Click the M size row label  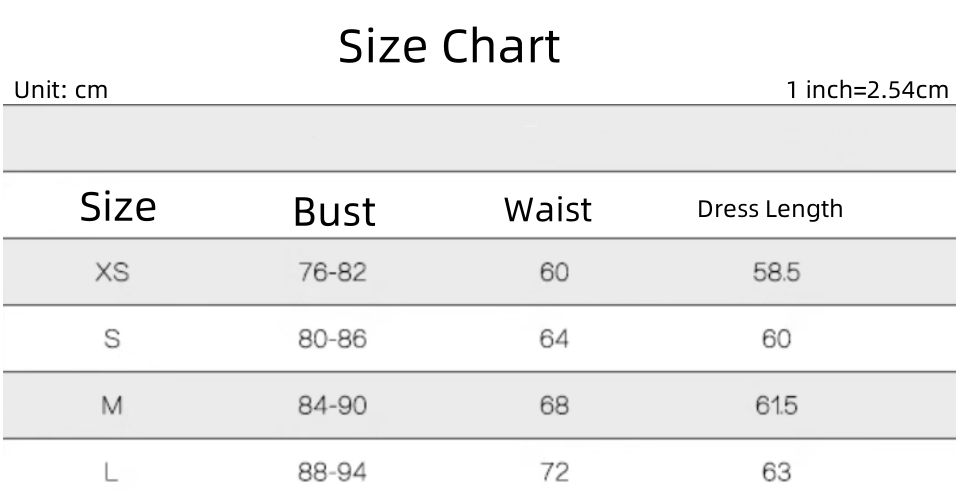pyautogui.click(x=112, y=406)
